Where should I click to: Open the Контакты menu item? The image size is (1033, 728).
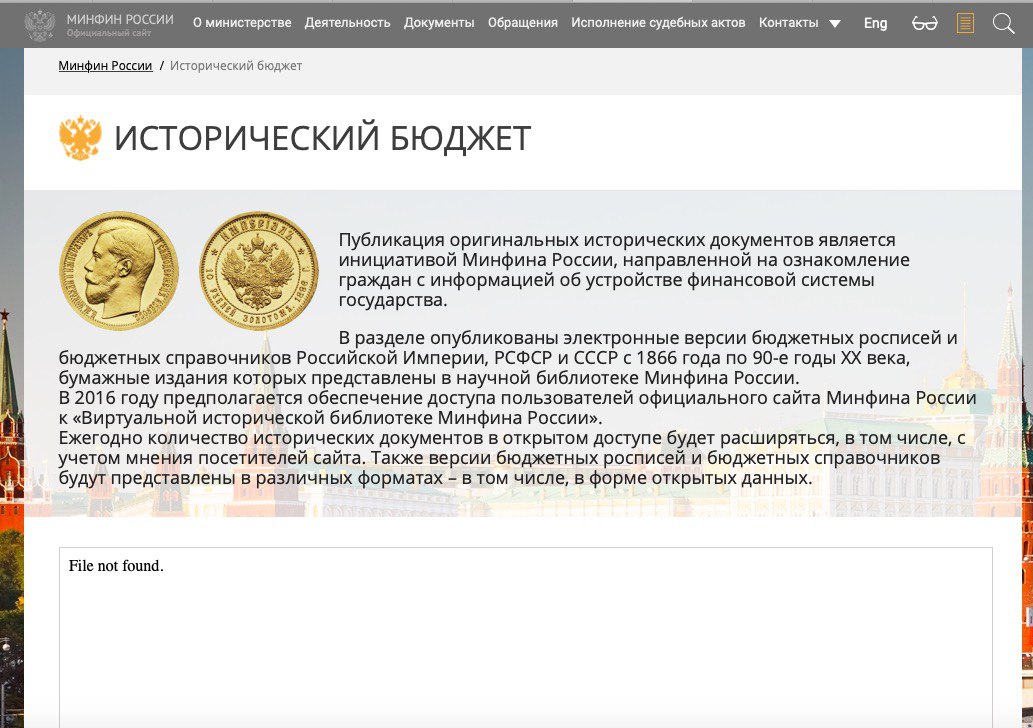tap(789, 22)
